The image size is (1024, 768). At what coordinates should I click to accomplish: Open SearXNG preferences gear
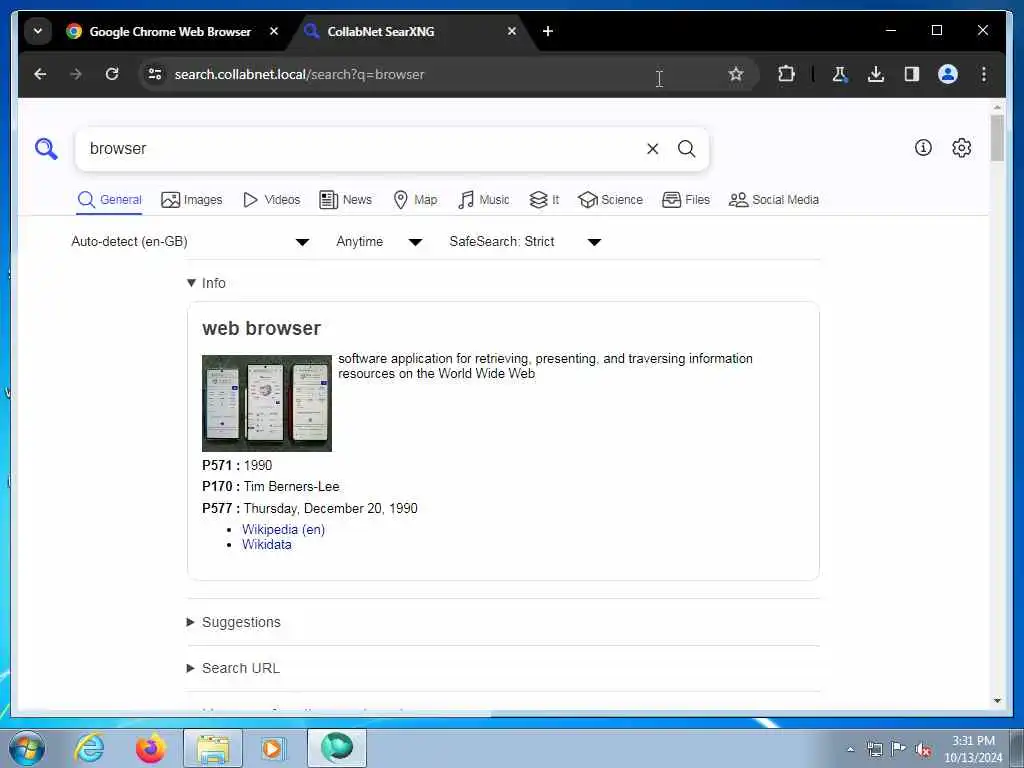961,148
